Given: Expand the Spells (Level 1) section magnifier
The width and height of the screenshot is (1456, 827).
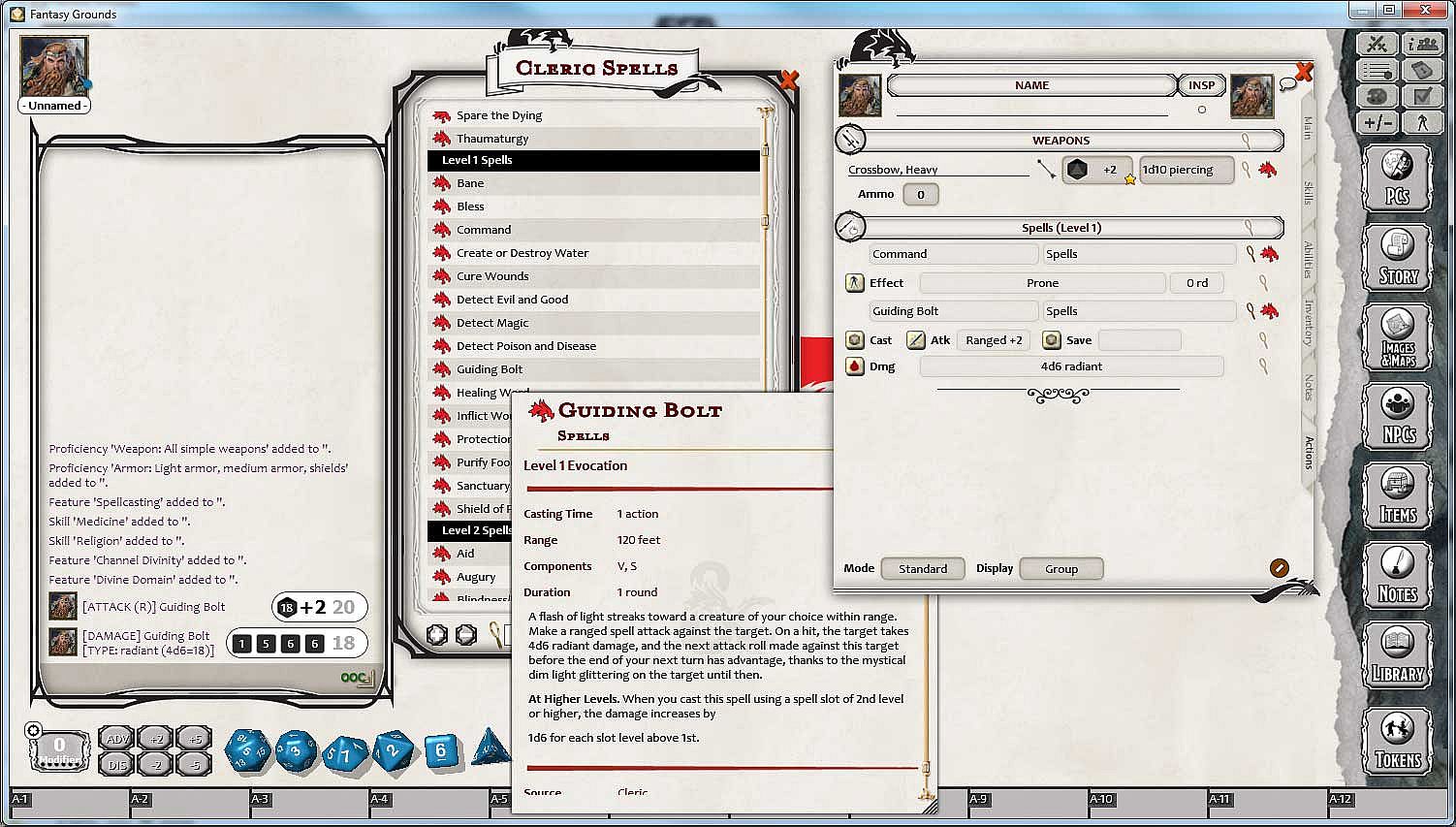Looking at the screenshot, I should click(1250, 228).
